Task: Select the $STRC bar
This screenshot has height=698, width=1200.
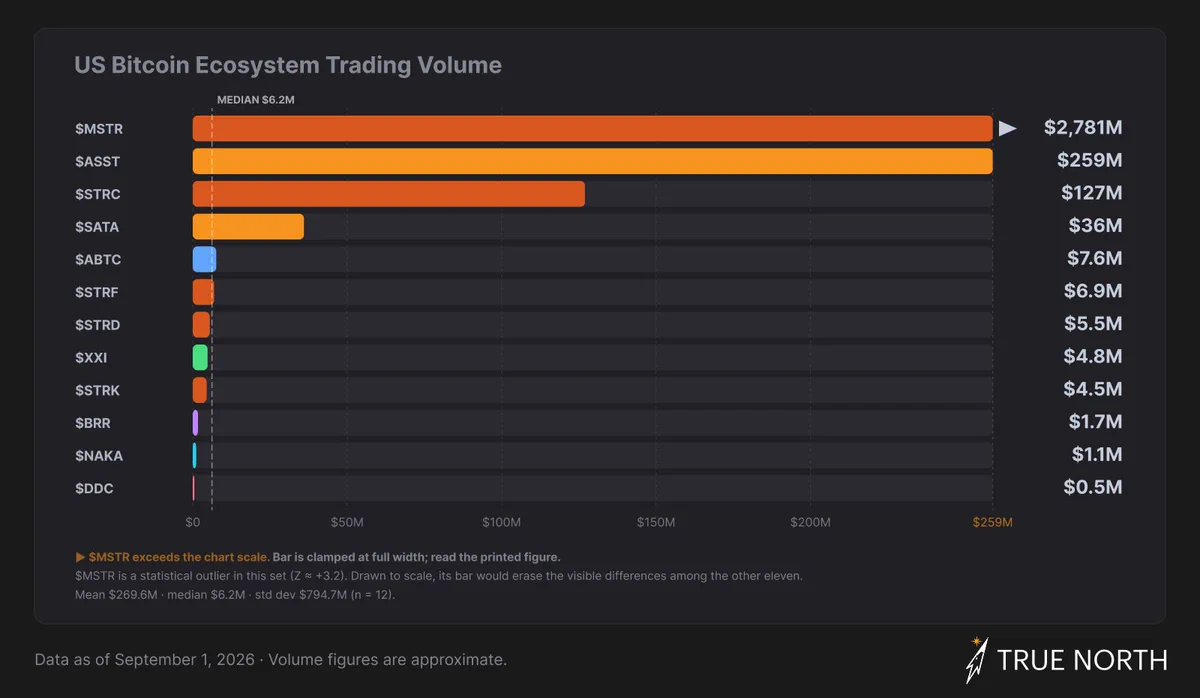Action: (x=388, y=194)
